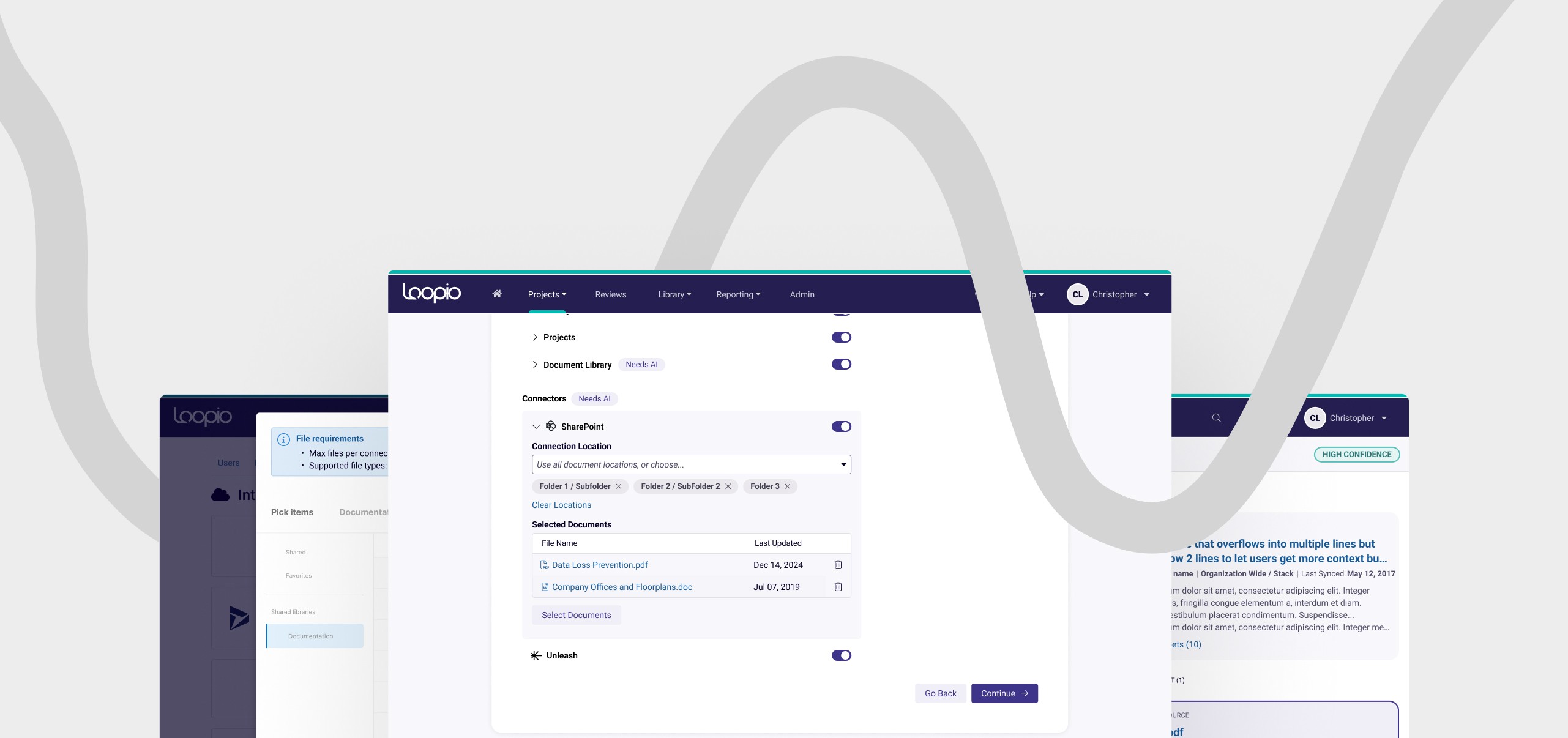Remove Folder 1 / Subfolder location chip
This screenshot has height=738, width=1568.
618,486
